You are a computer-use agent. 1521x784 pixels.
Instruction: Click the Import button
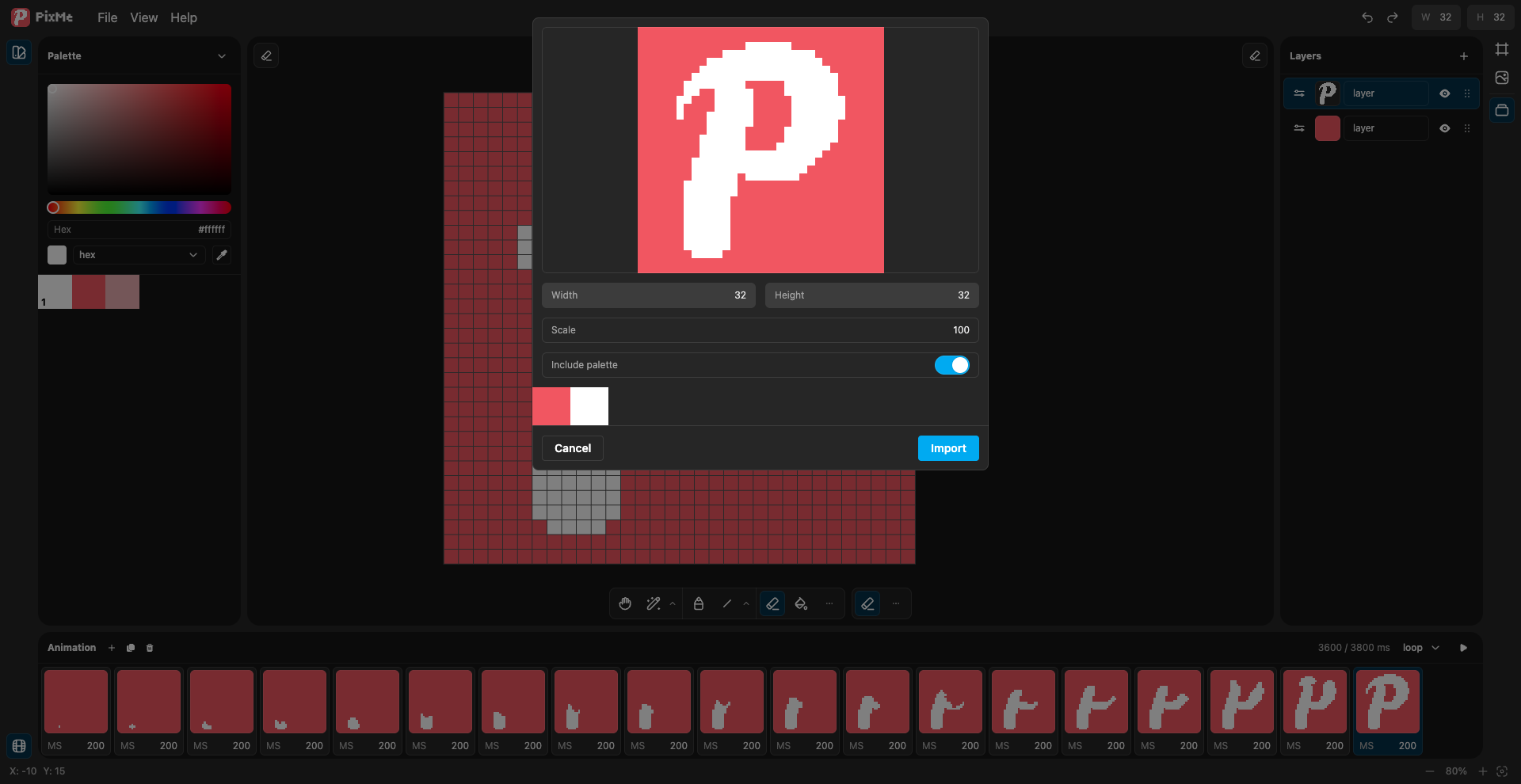948,448
